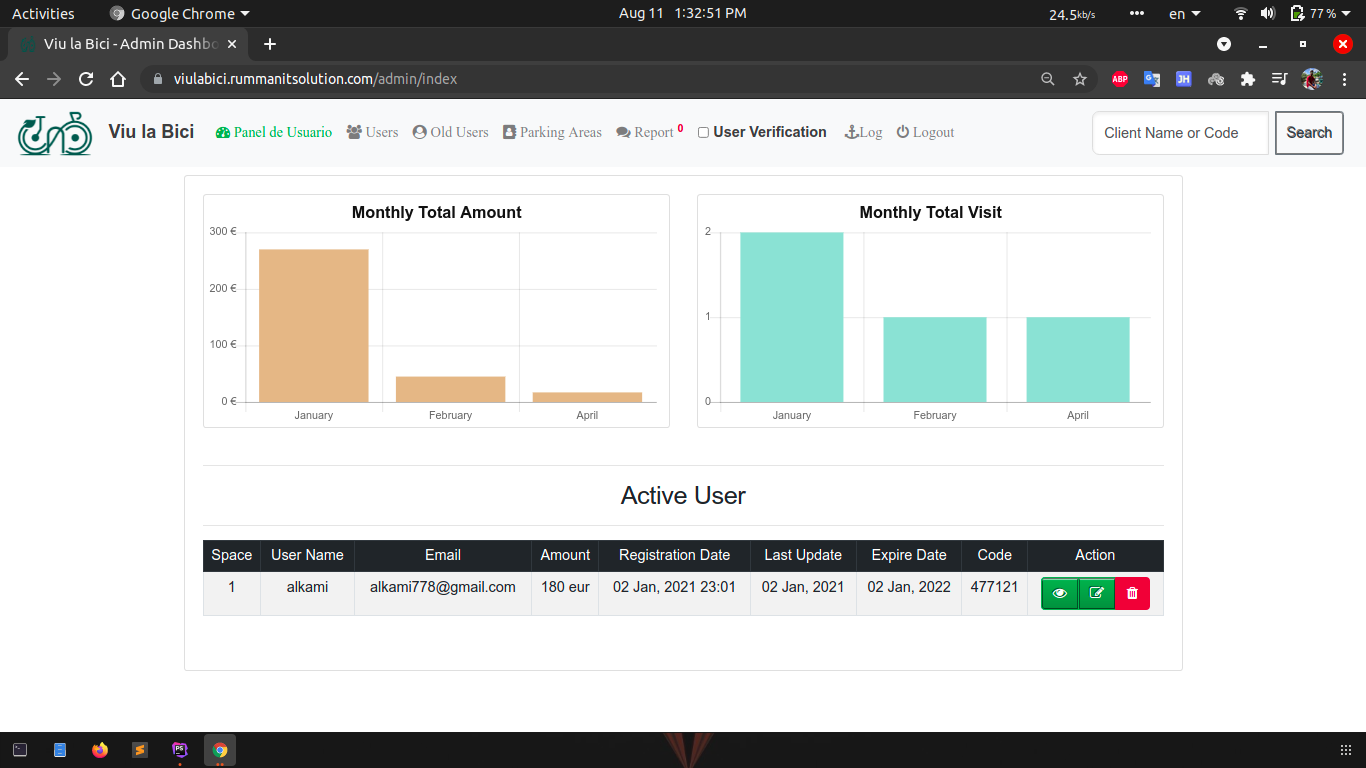
Task: Reload the page using the browser refresh icon
Action: point(86,79)
